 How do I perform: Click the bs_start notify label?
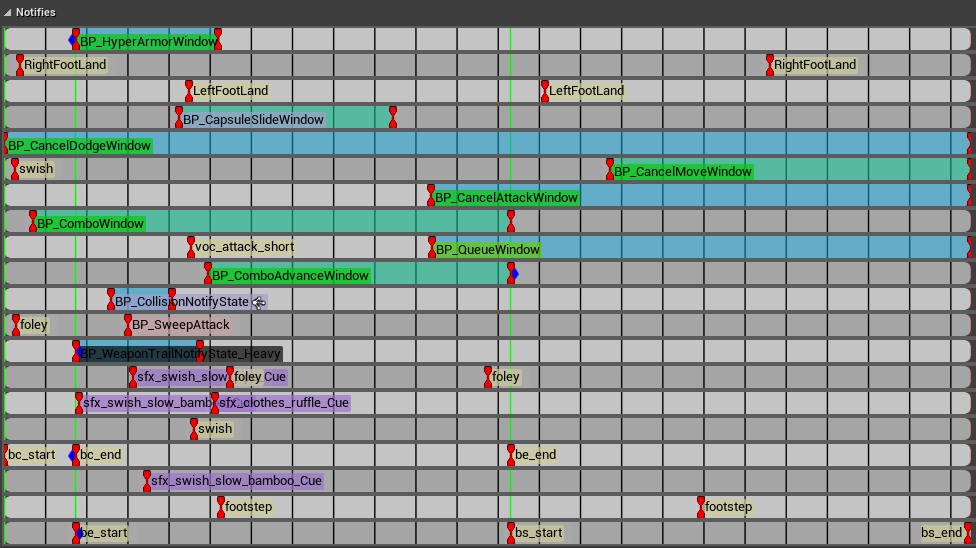(x=538, y=533)
